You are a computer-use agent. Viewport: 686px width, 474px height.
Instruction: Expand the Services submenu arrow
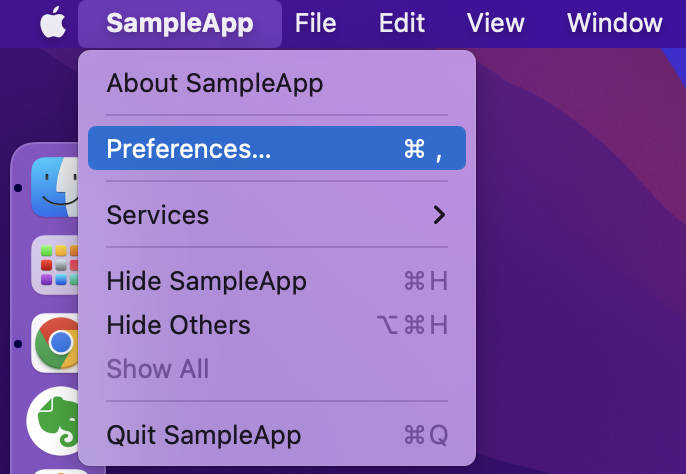439,215
